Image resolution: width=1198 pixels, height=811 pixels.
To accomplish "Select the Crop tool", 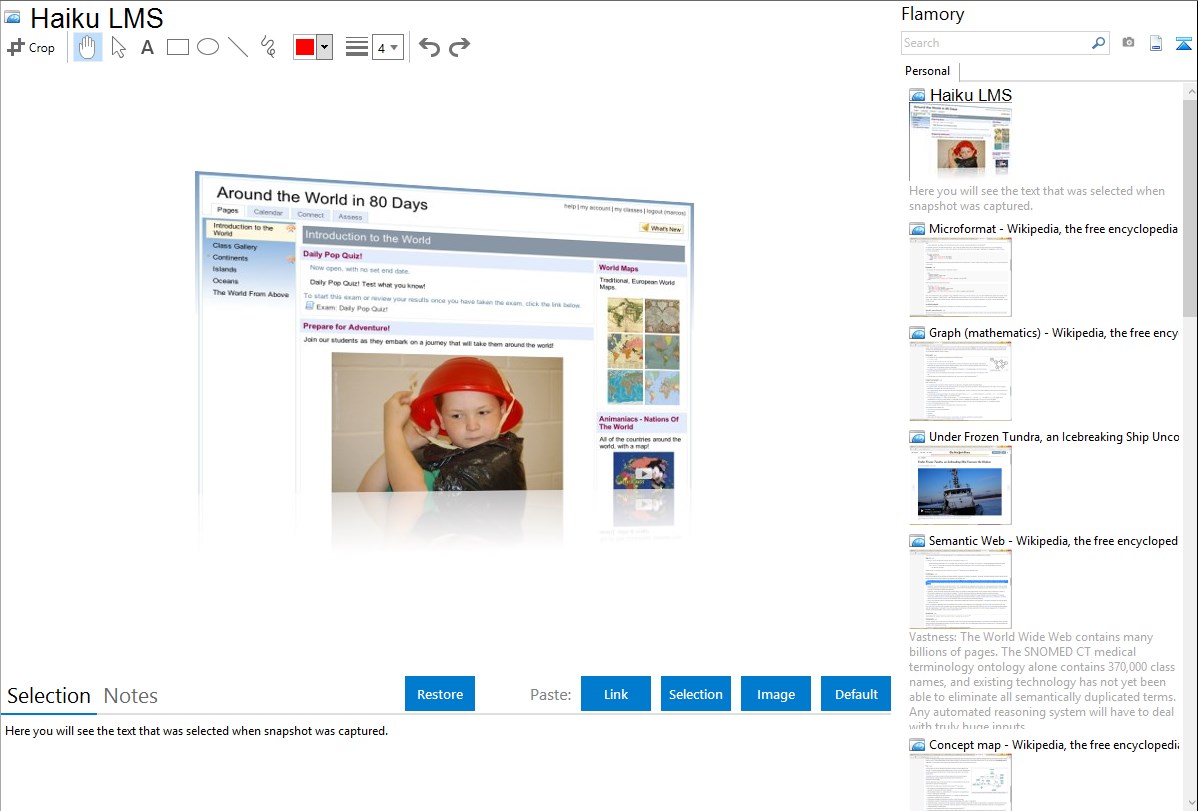I will pyautogui.click(x=31, y=47).
